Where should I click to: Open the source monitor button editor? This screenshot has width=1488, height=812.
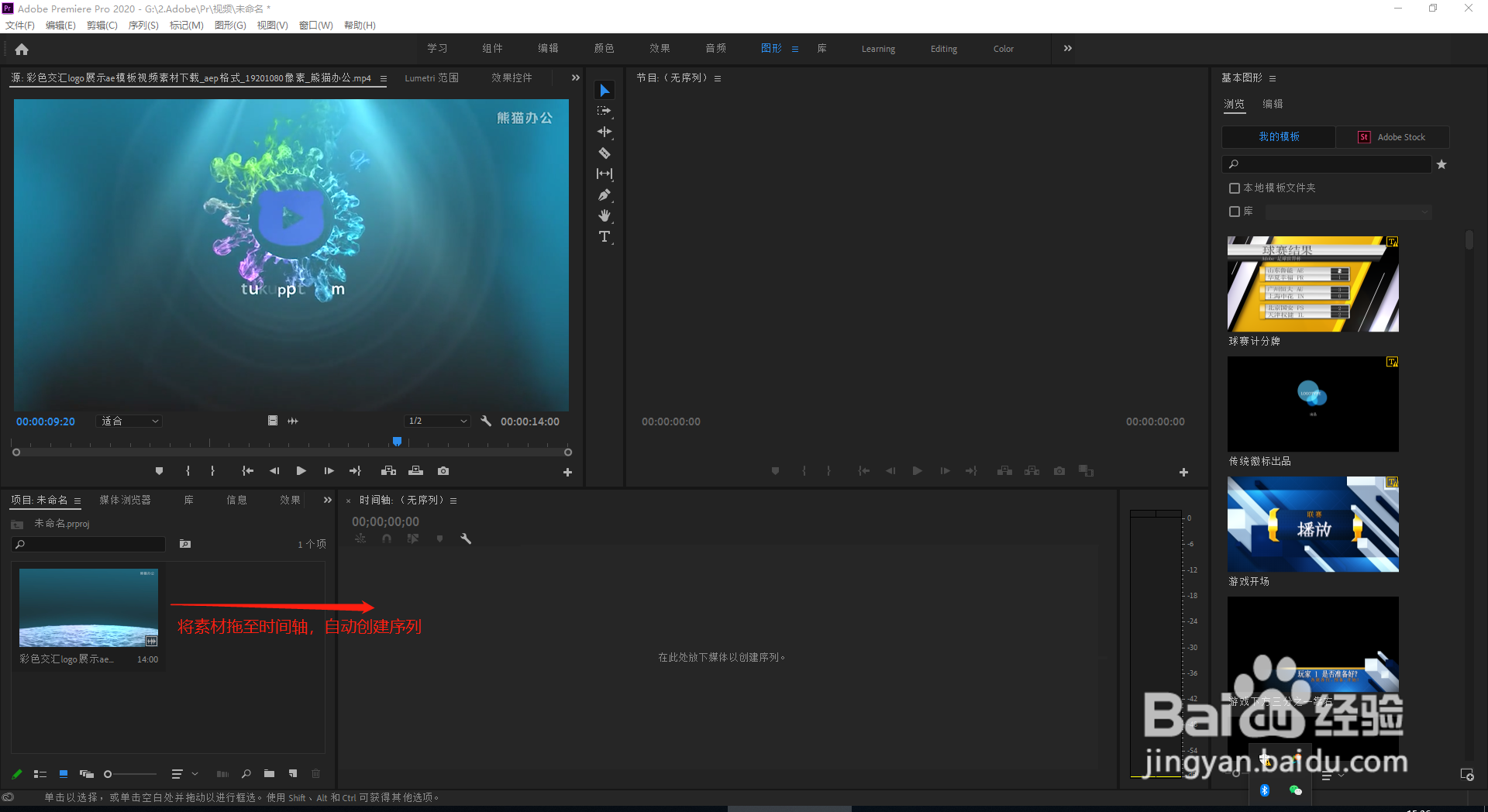567,472
